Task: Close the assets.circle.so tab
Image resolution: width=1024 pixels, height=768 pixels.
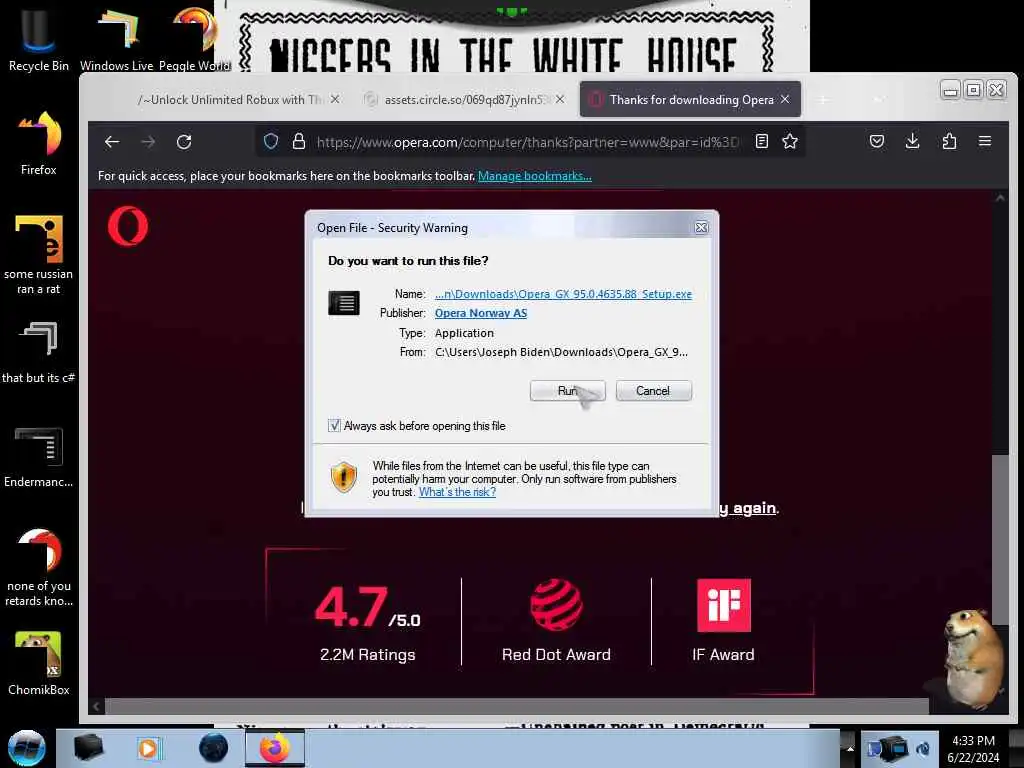Action: coord(560,99)
